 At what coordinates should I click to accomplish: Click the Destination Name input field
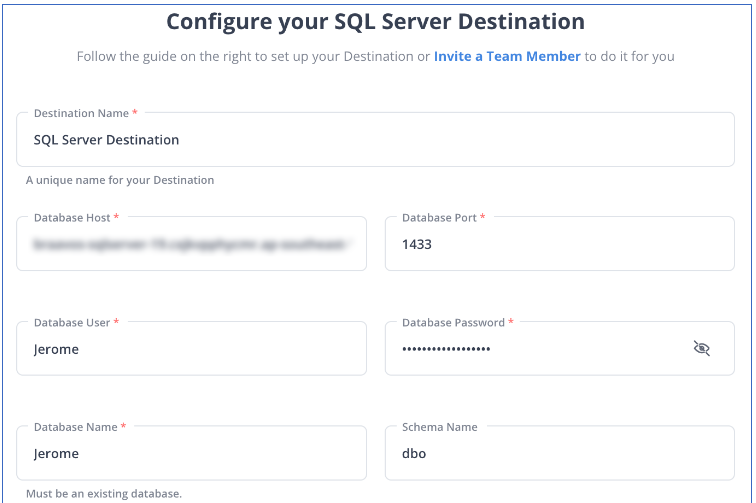375,140
